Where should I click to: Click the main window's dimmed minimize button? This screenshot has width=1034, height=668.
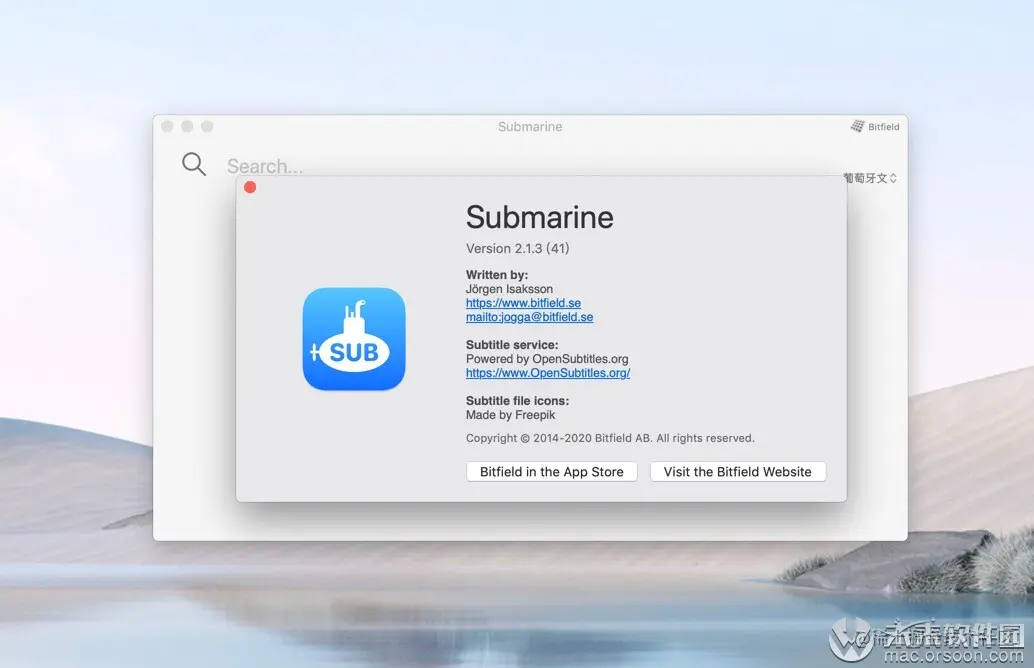tap(187, 126)
